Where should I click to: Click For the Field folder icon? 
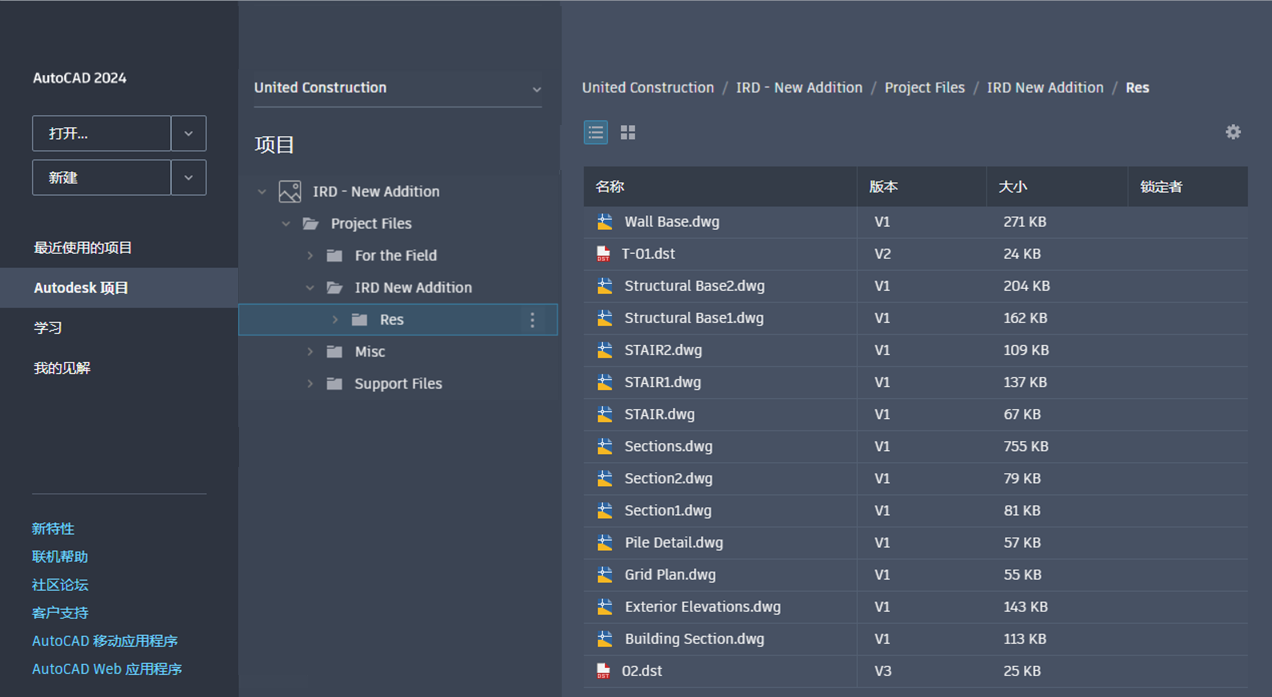tap(335, 256)
